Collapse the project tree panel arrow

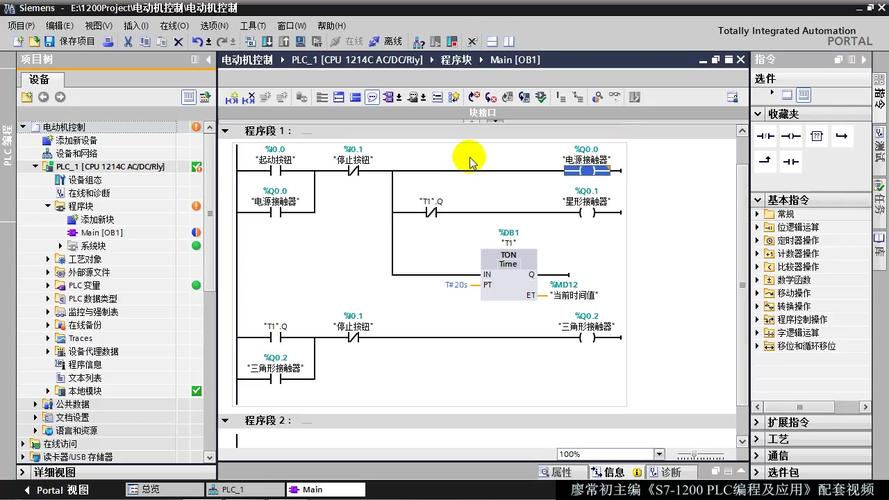(x=209, y=60)
